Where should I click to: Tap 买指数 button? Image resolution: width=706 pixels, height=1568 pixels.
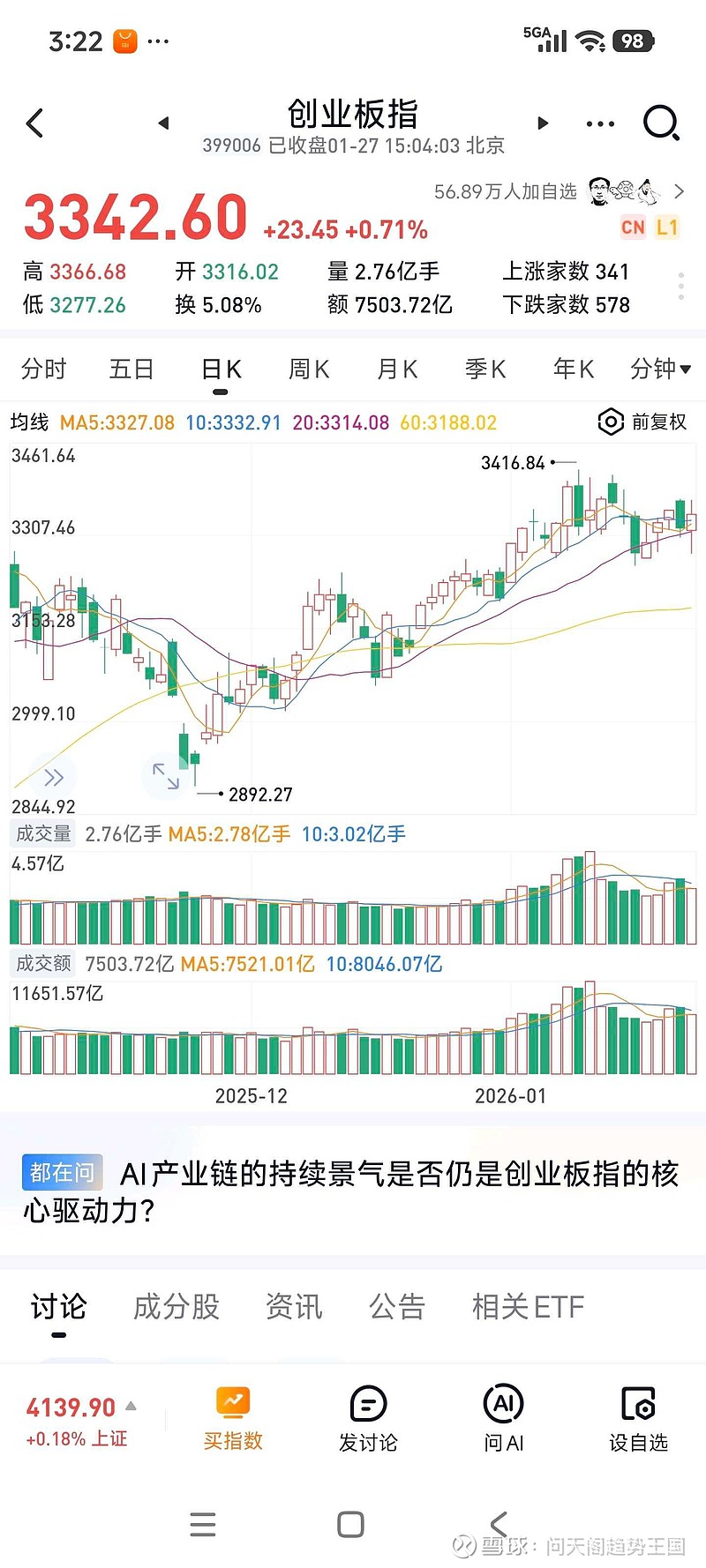[x=233, y=1419]
